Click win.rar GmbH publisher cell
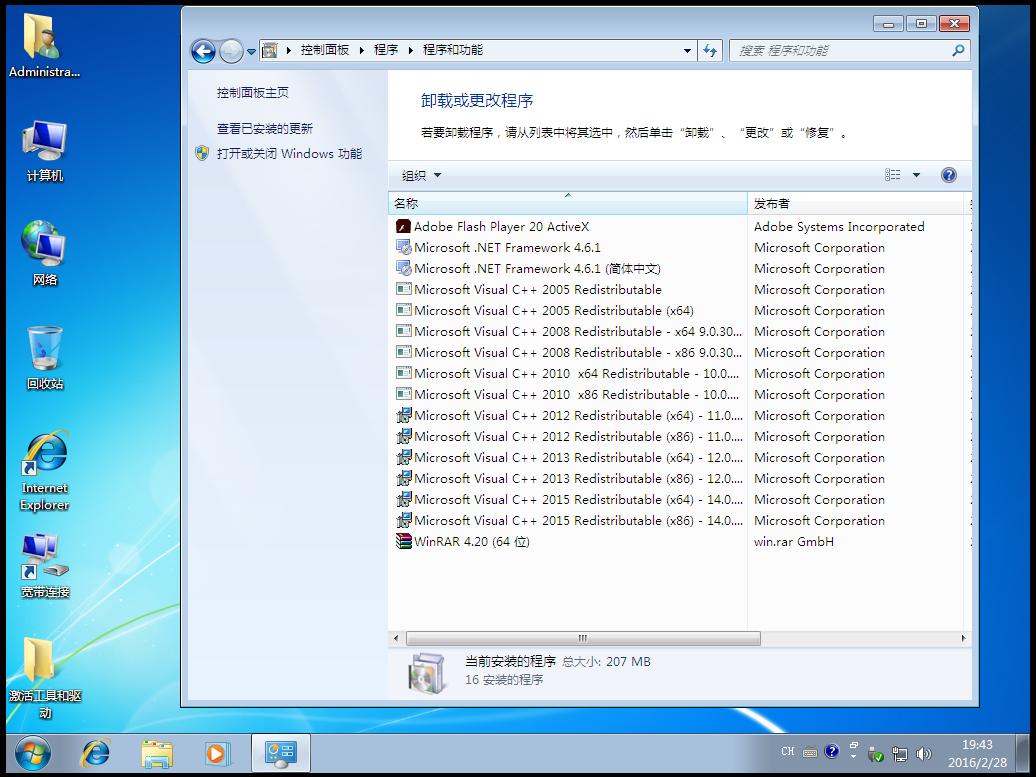This screenshot has width=1036, height=777. pos(794,542)
